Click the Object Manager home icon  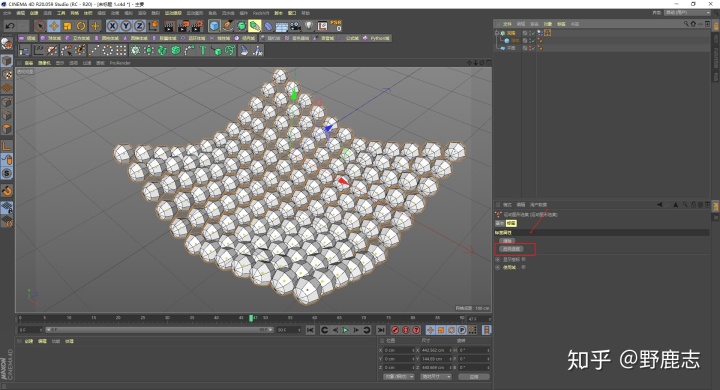pos(693,23)
